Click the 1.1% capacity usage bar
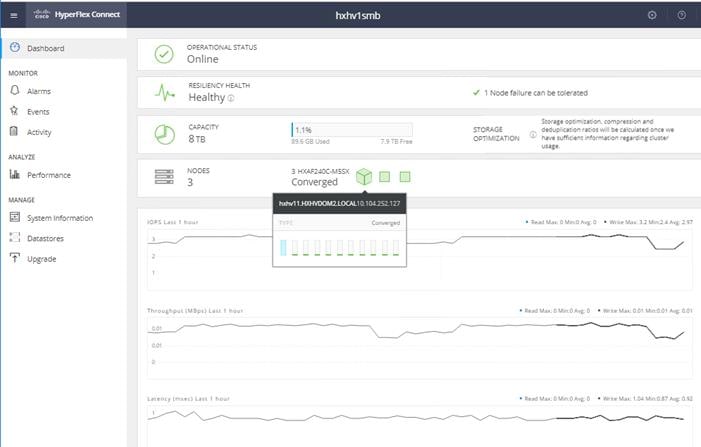This screenshot has height=447, width=701. (352, 130)
